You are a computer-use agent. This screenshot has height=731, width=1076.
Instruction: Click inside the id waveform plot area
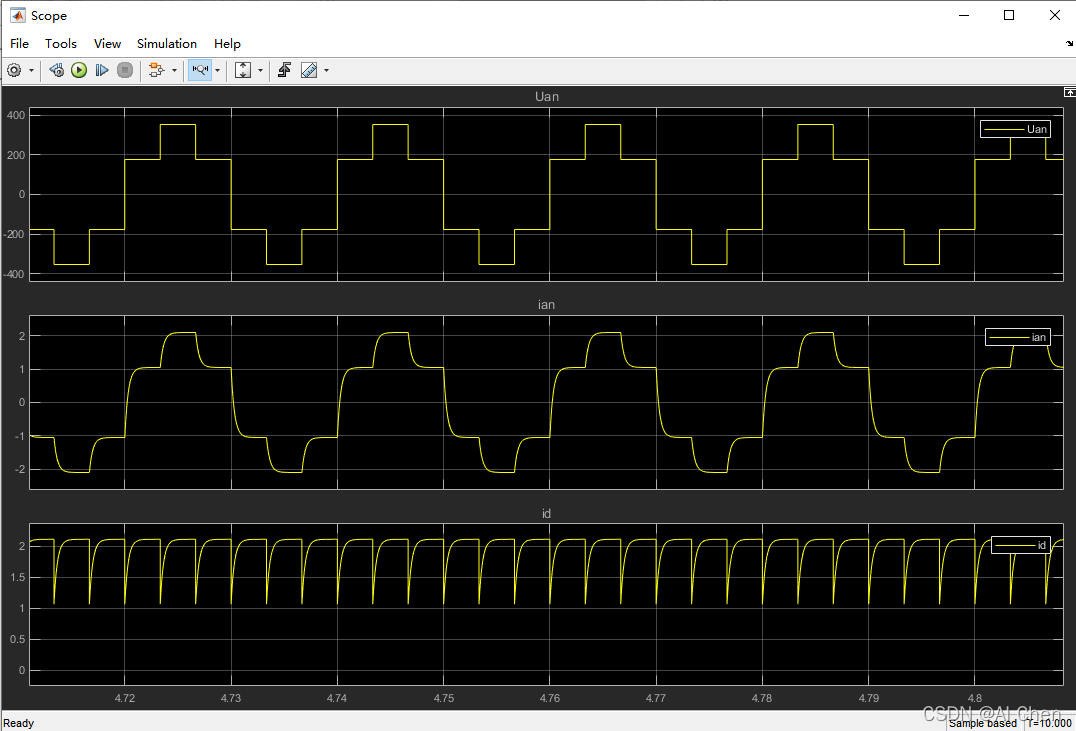pos(546,605)
